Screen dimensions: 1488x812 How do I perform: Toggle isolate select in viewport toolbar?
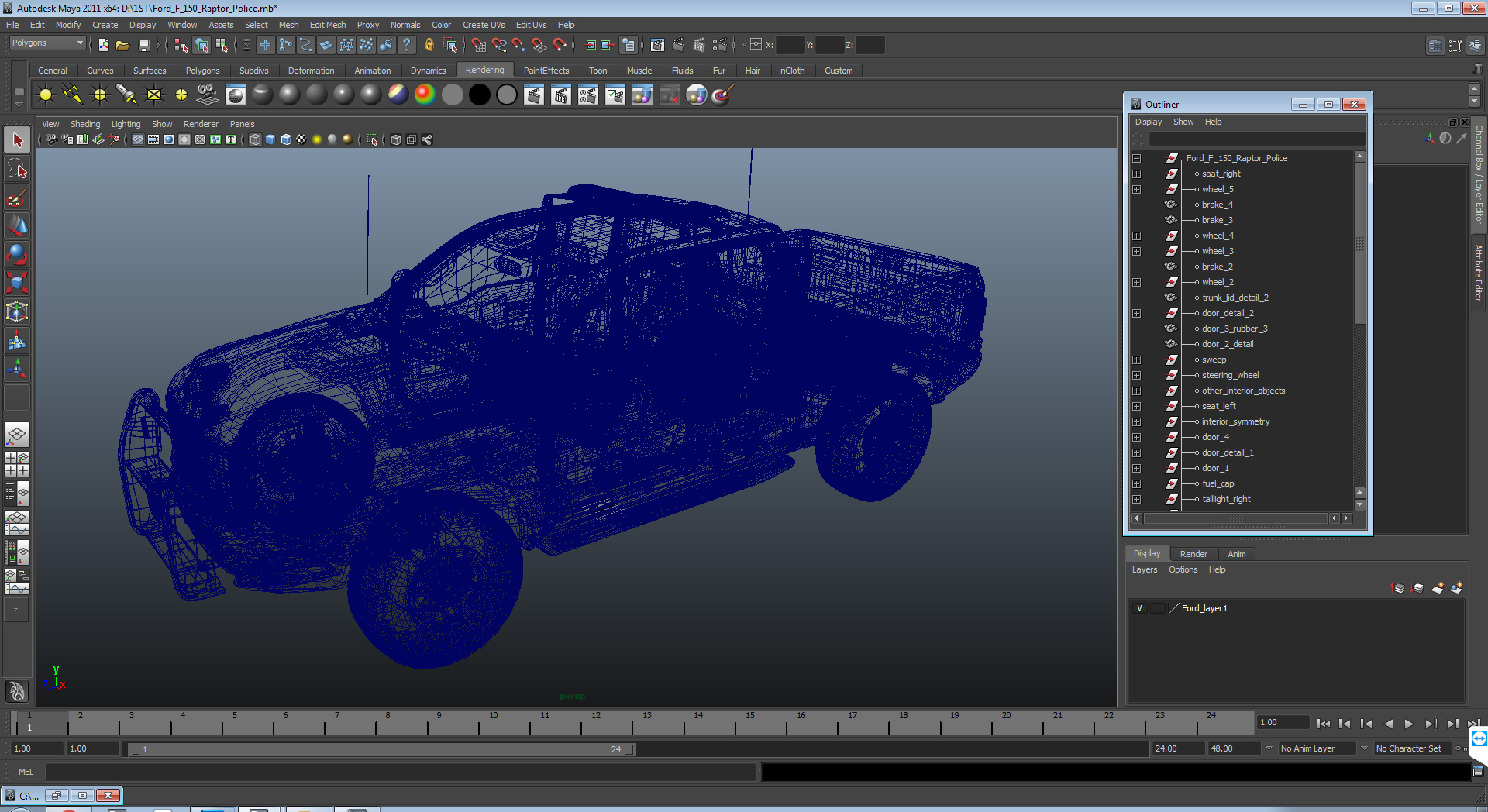(x=373, y=139)
